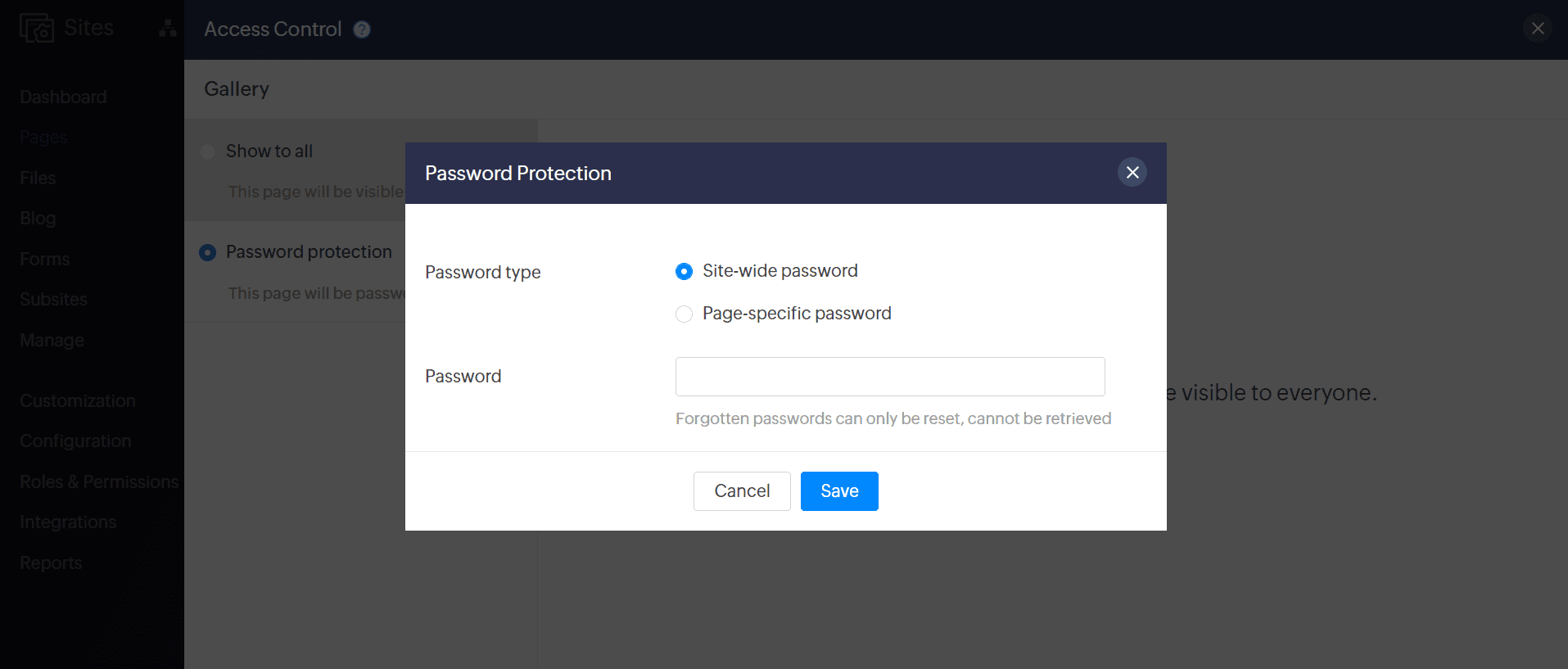1568x669 pixels.
Task: Select Password protection radio option
Action: [208, 252]
